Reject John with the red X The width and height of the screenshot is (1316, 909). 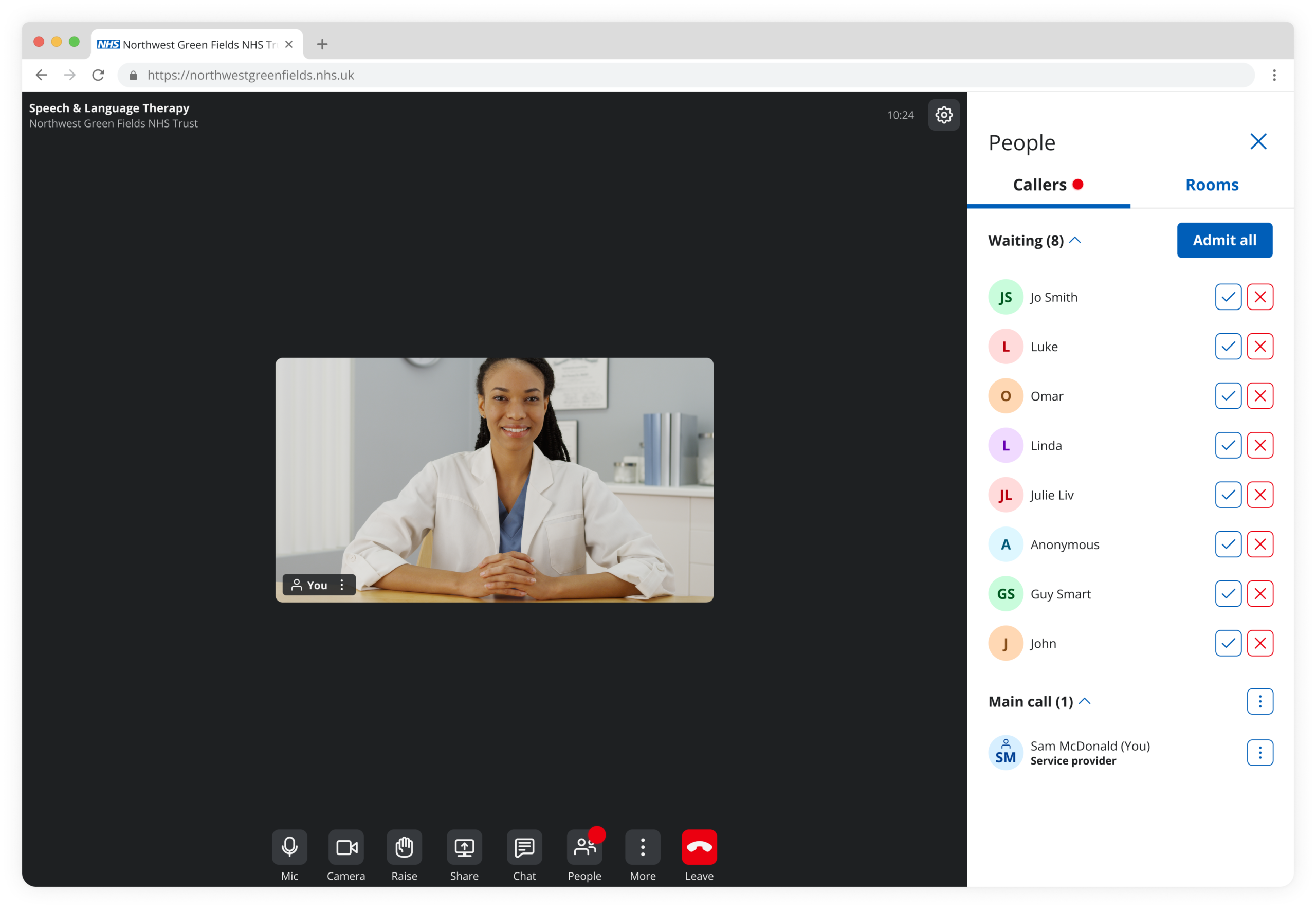coord(1259,644)
